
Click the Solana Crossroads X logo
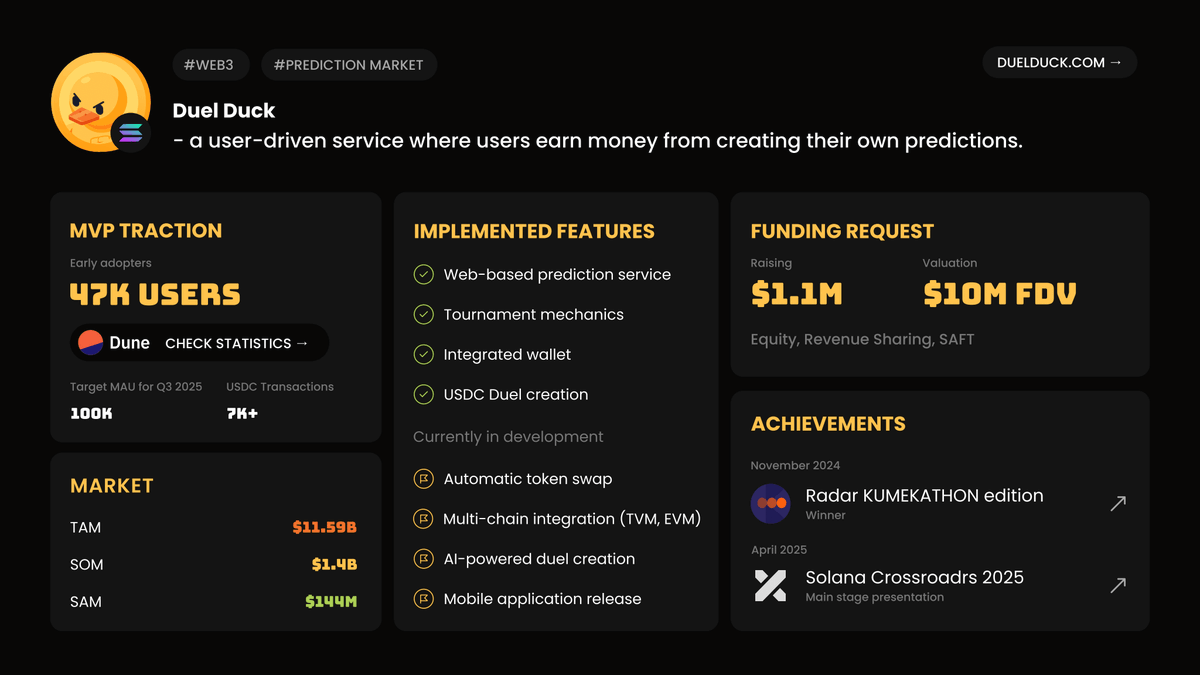click(x=770, y=586)
